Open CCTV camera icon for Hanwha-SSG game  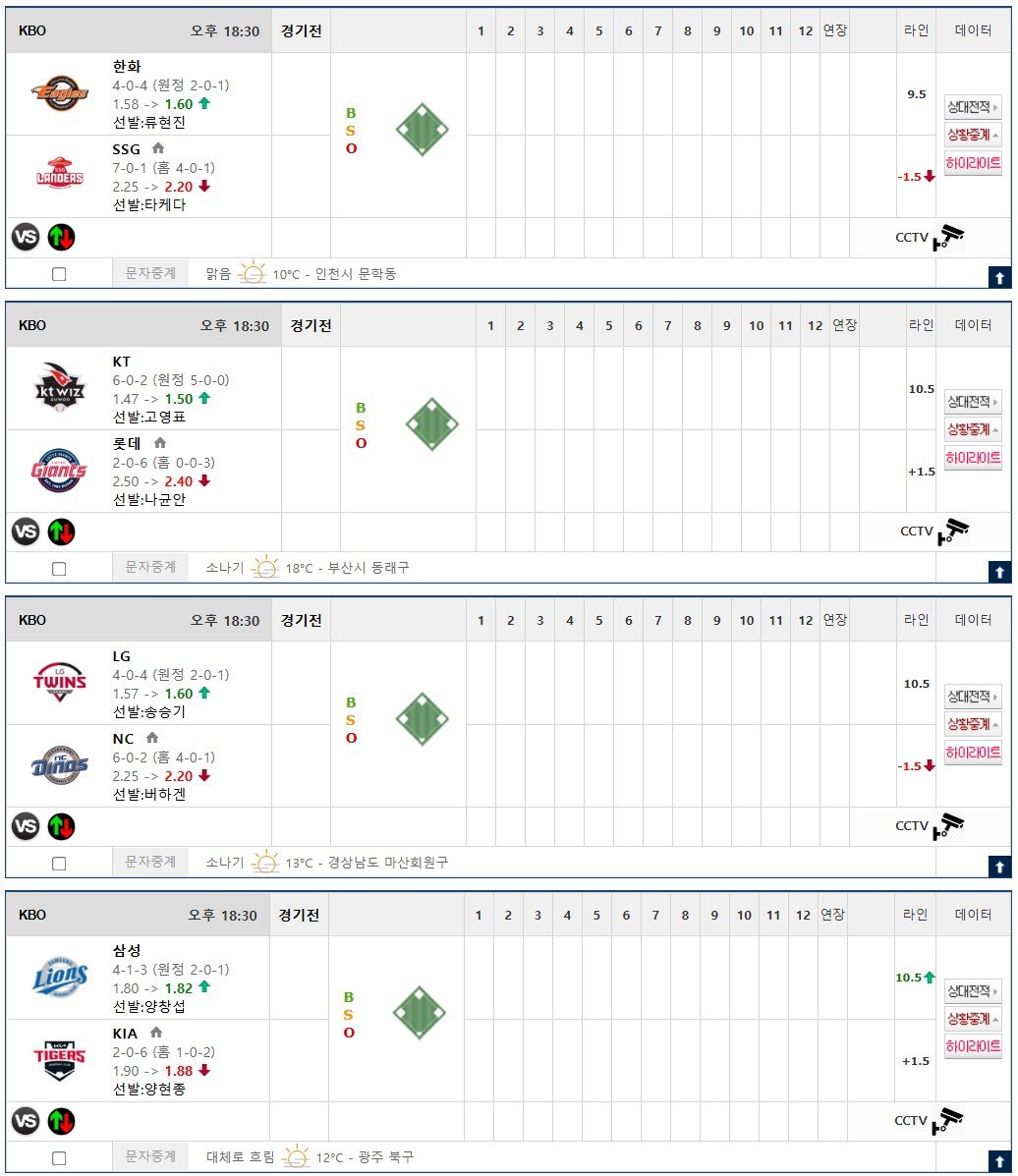pyautogui.click(x=948, y=237)
